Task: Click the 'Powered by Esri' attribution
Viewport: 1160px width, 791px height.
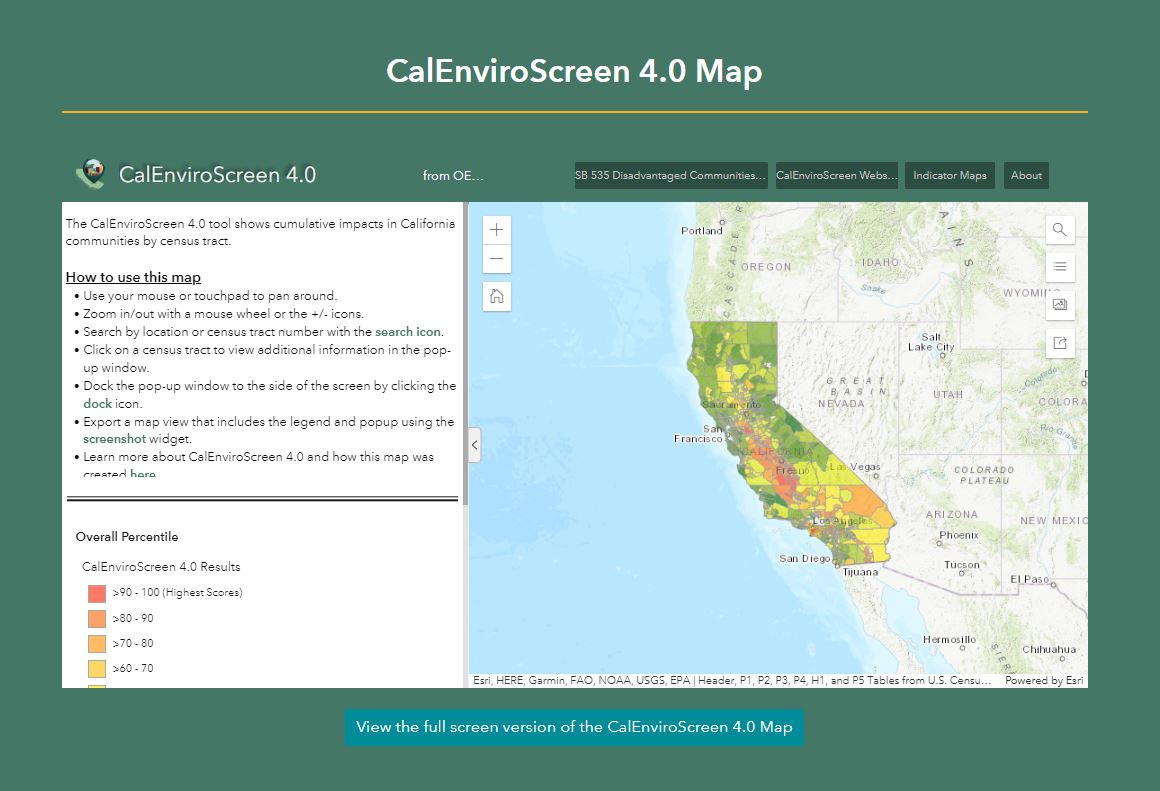Action: [x=1044, y=680]
